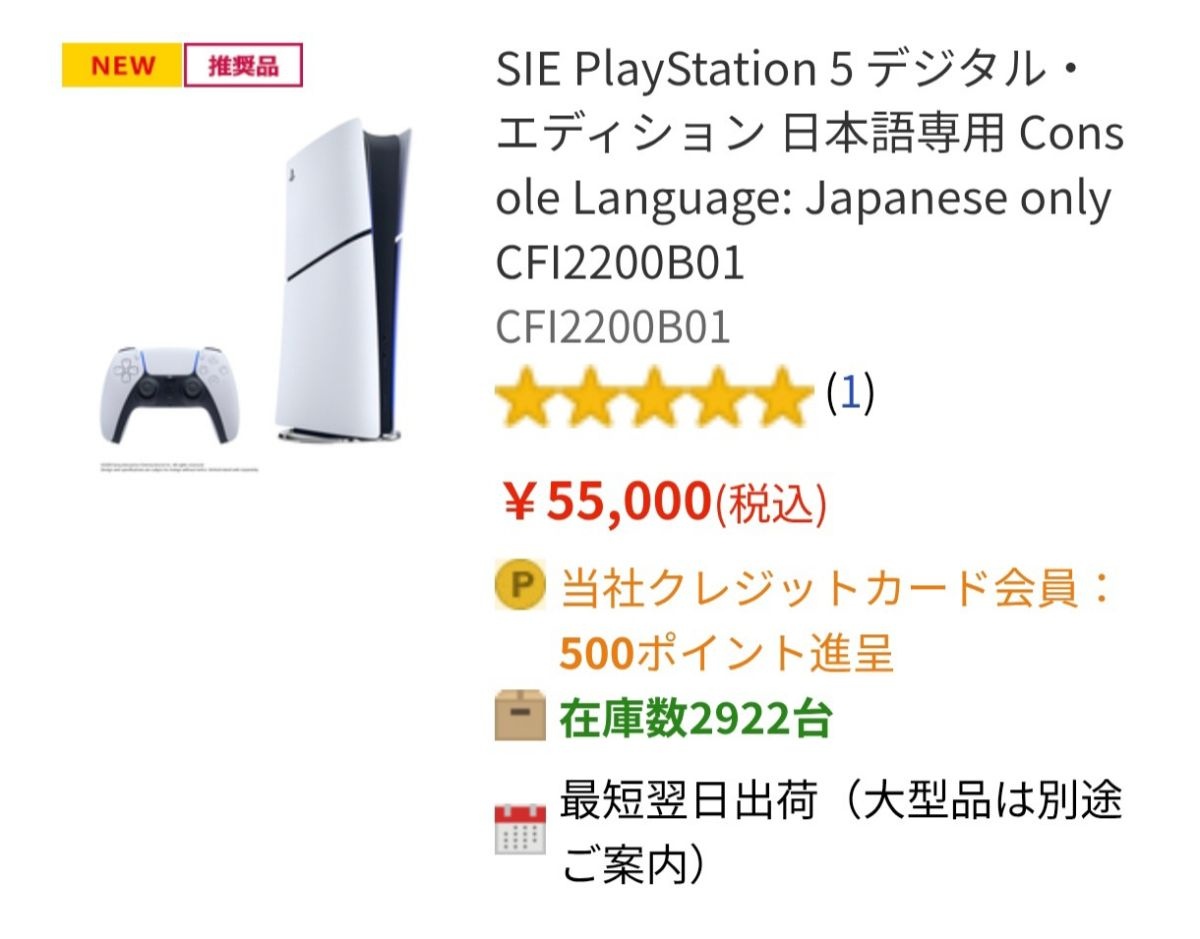This screenshot has height=939, width=1200.
Task: Click the first star in the rating
Action: tap(527, 397)
